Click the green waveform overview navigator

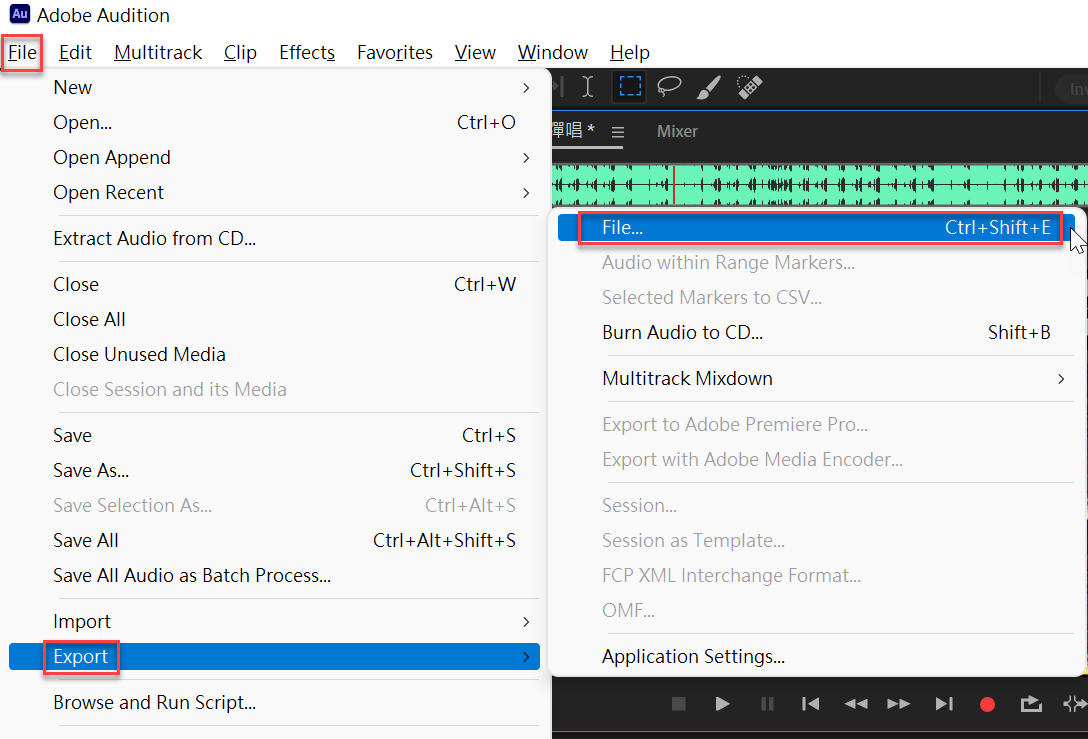tap(819, 185)
